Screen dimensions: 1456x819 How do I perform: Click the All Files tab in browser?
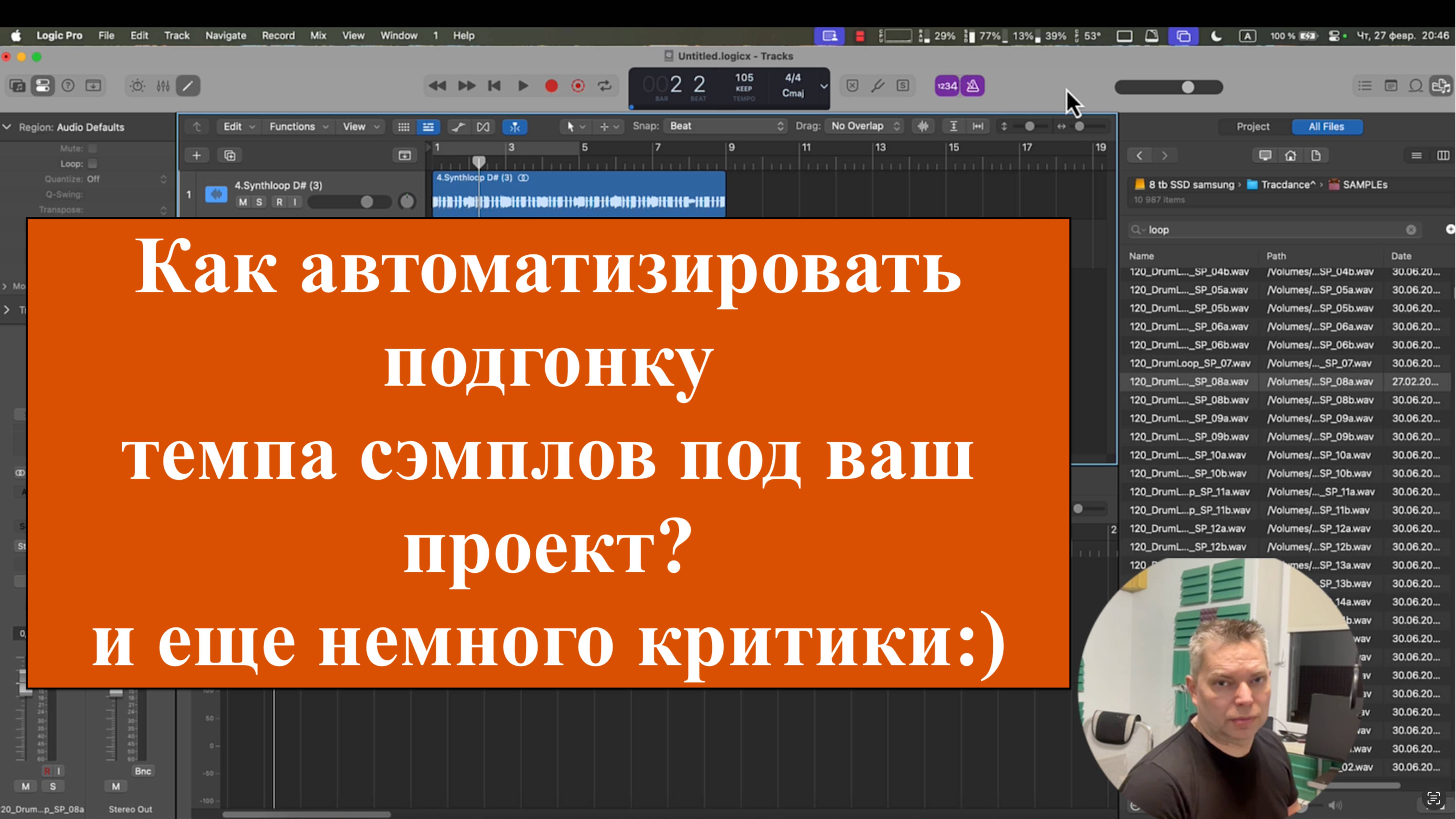click(x=1325, y=126)
